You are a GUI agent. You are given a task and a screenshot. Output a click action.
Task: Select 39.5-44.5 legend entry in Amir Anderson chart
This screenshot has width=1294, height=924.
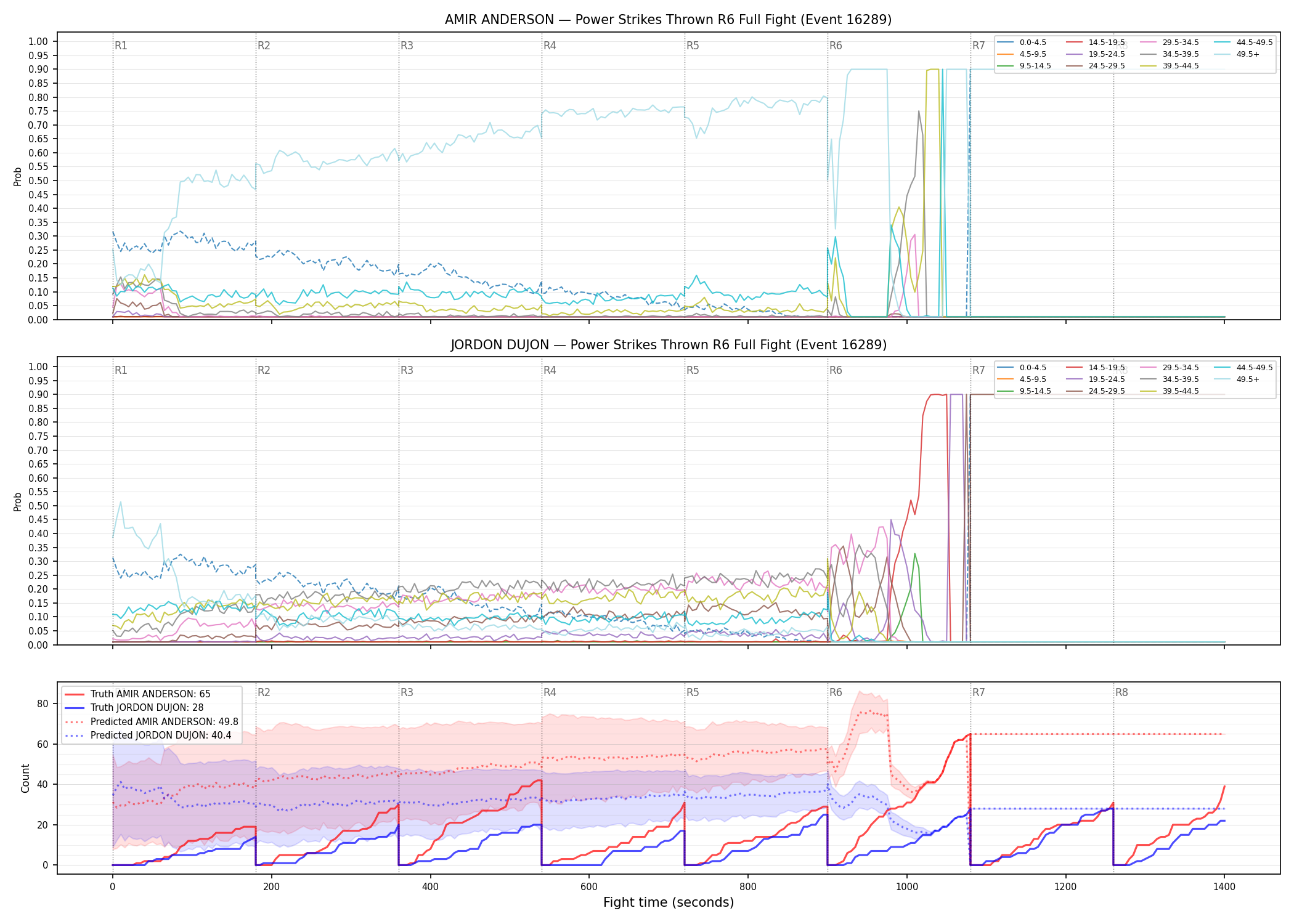pos(1170,66)
